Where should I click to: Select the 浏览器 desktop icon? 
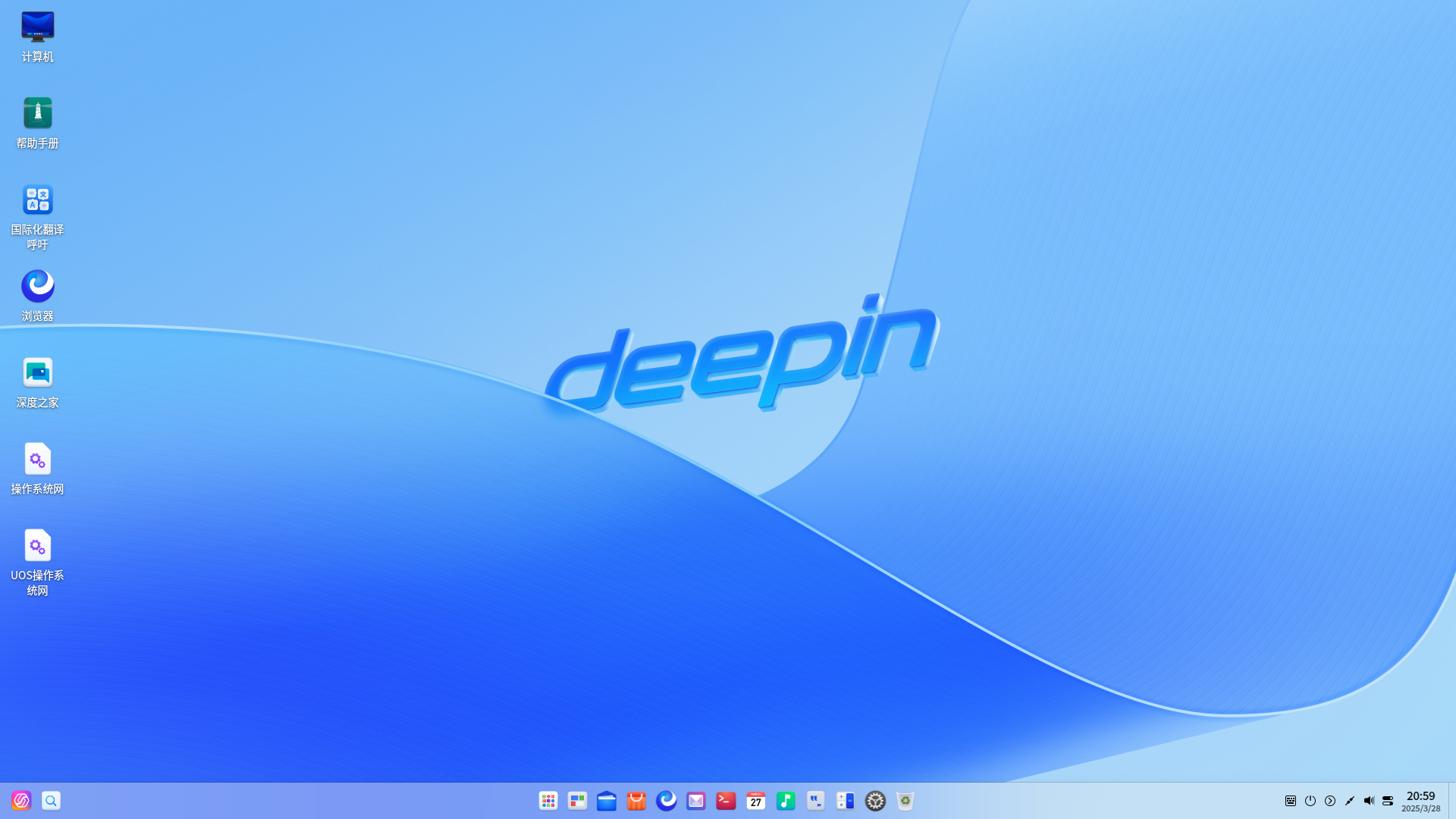(37, 297)
